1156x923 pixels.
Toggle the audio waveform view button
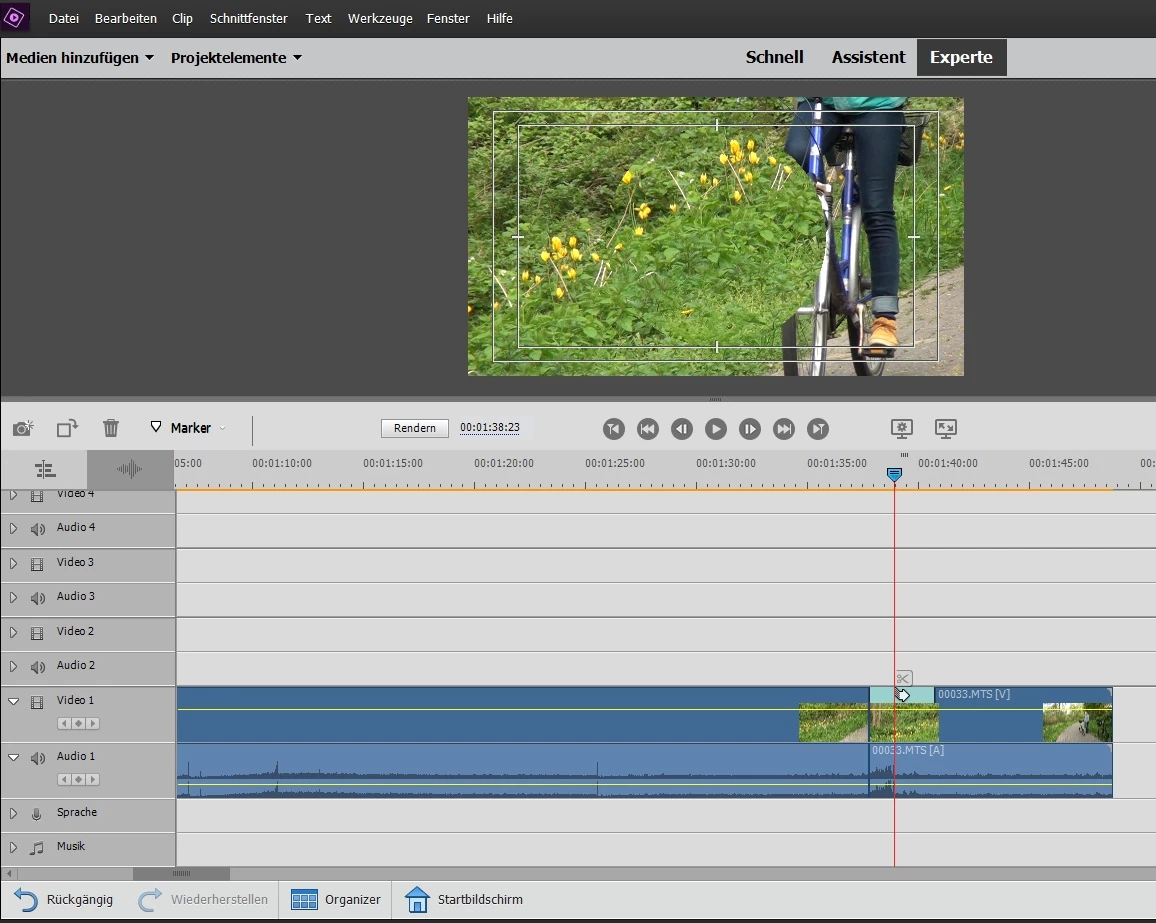130,468
